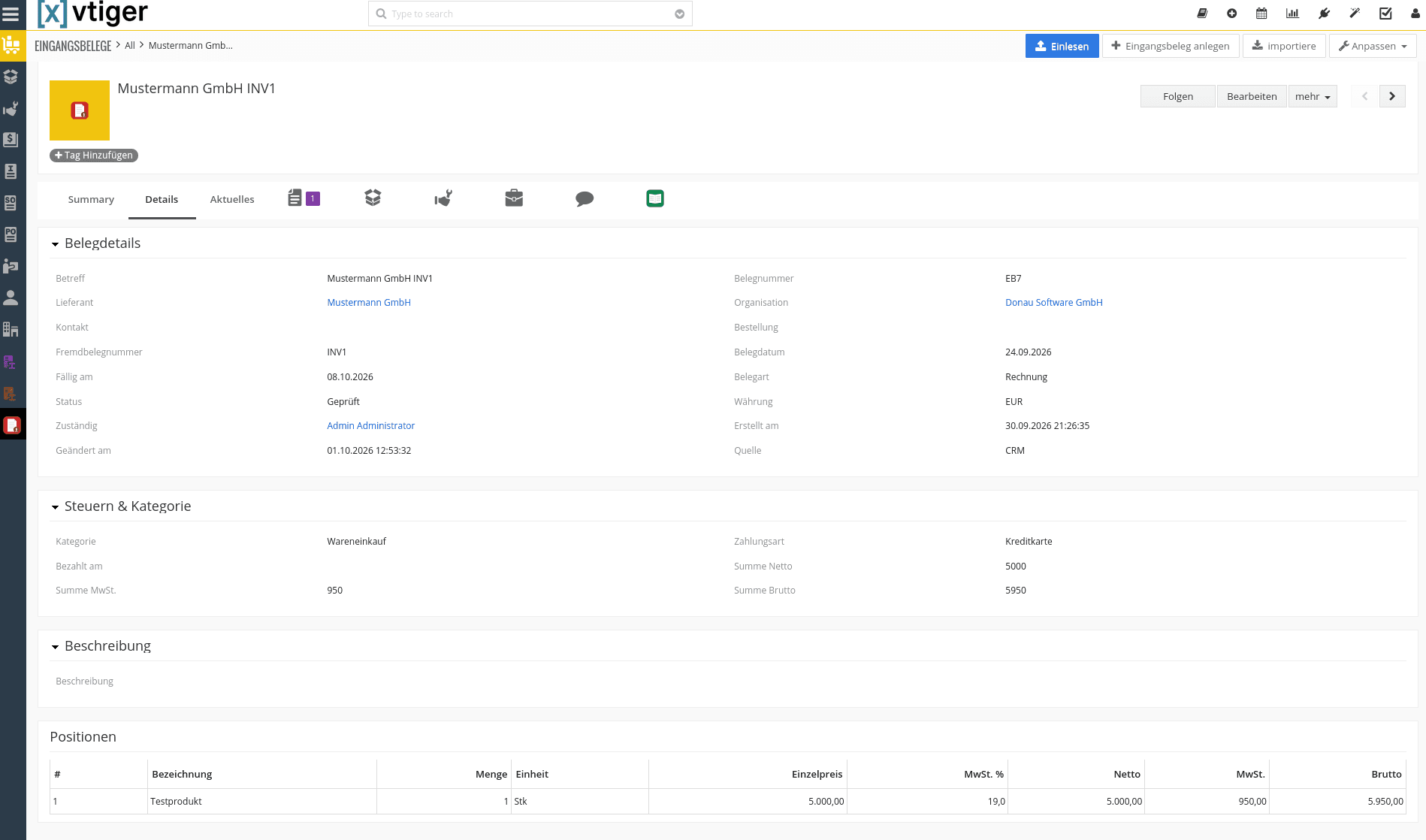This screenshot has height=840, width=1426.
Task: Open the user profile icon
Action: pos(1415,14)
